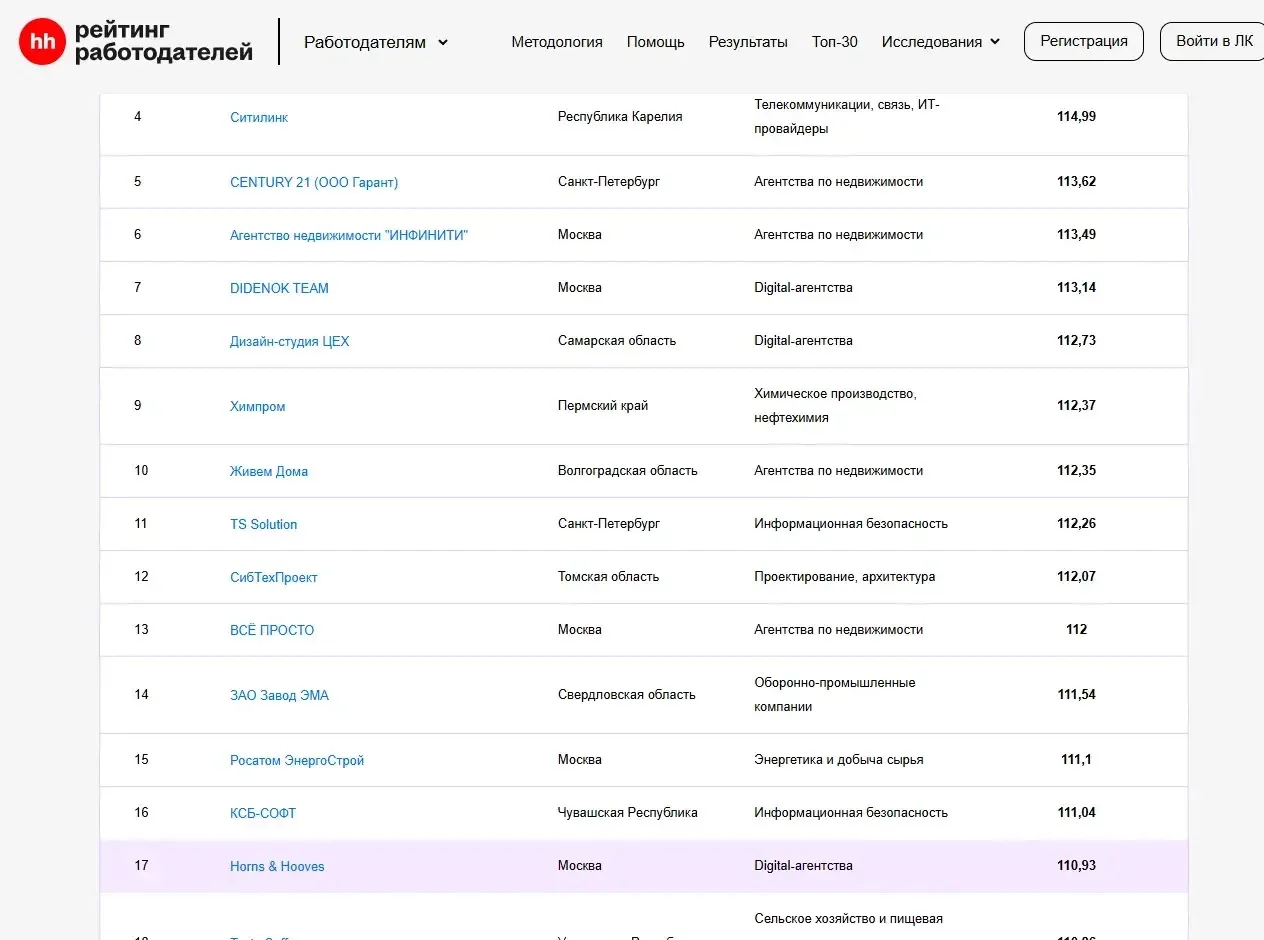
Task: Open the DIDENOK TEAM link
Action: (279, 288)
